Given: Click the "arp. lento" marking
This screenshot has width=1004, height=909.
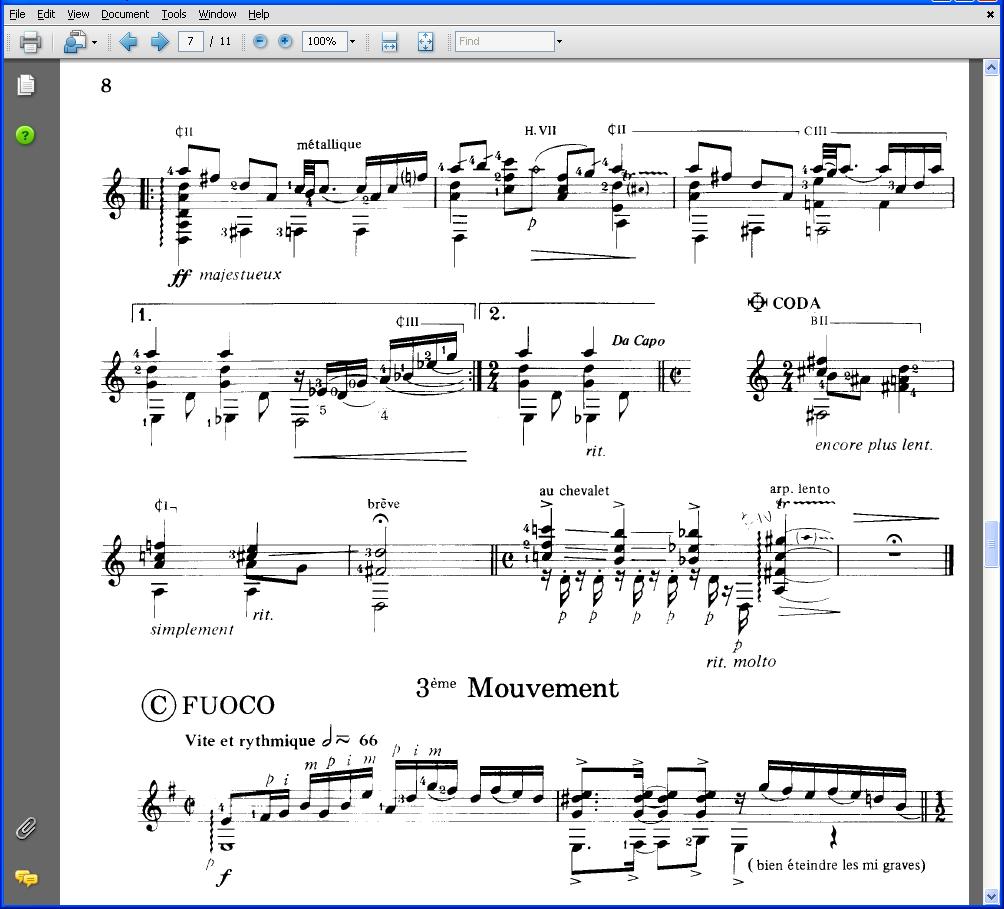Looking at the screenshot, I should coord(800,489).
